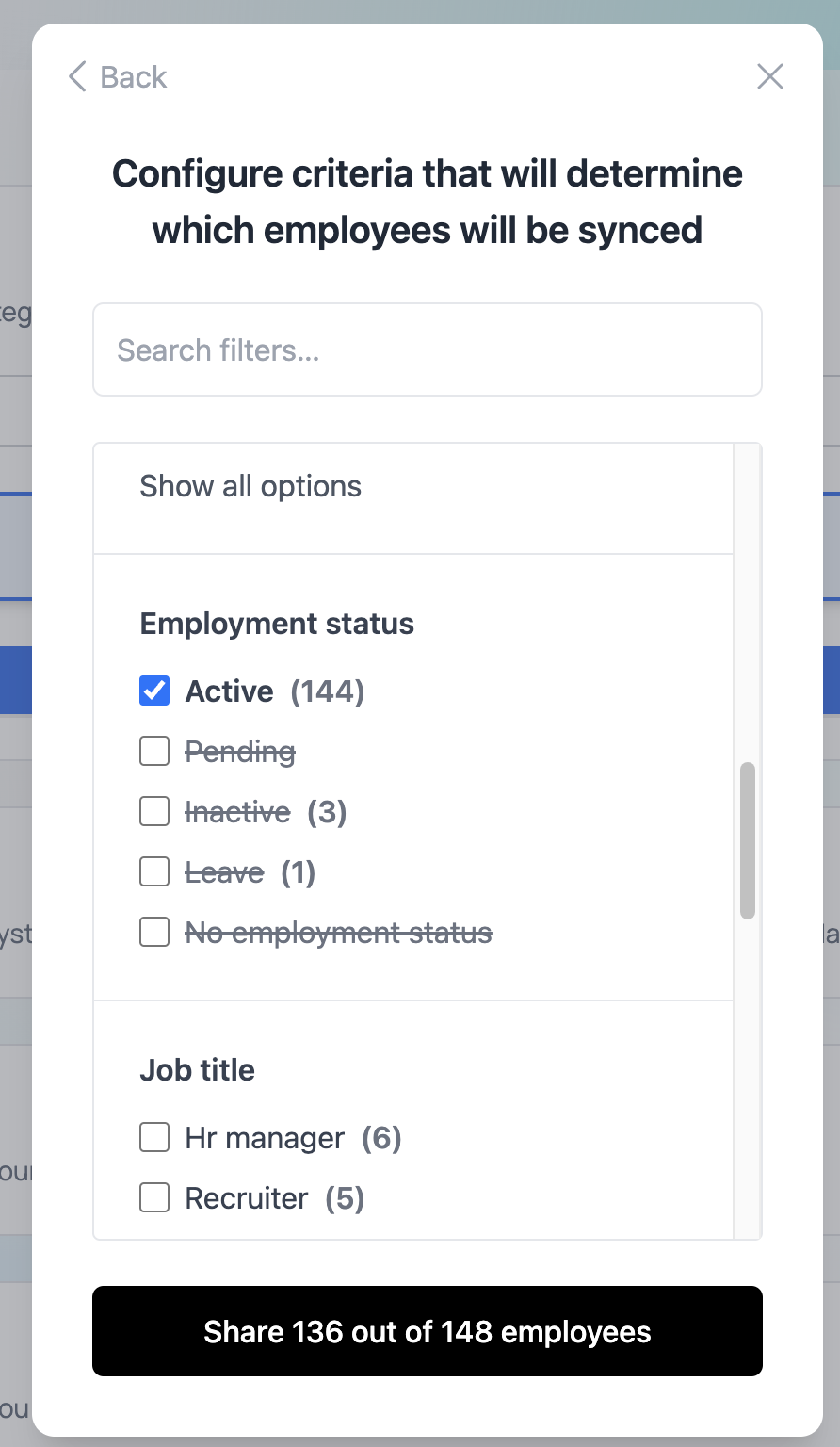The width and height of the screenshot is (840, 1447).
Task: Uncheck the Active employment status checkbox
Action: [x=154, y=691]
